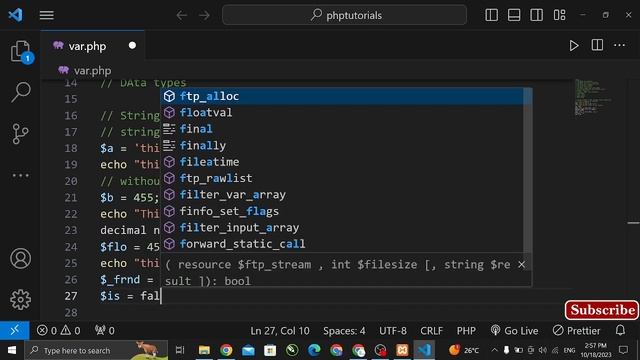Open Microsoft Edge from the taskbar
The height and width of the screenshot is (360, 640).
pyautogui.click(x=314, y=350)
